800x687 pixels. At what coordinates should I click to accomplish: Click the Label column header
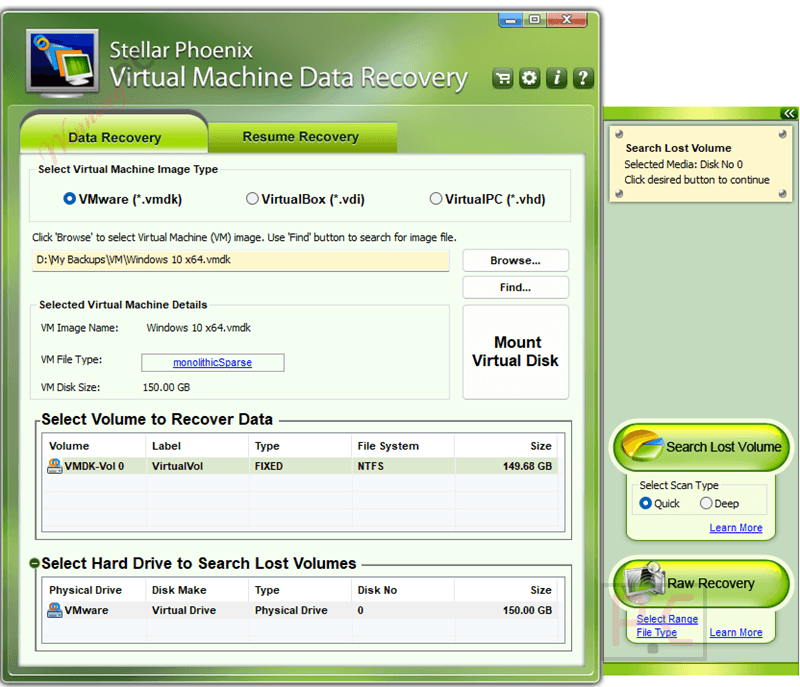166,446
